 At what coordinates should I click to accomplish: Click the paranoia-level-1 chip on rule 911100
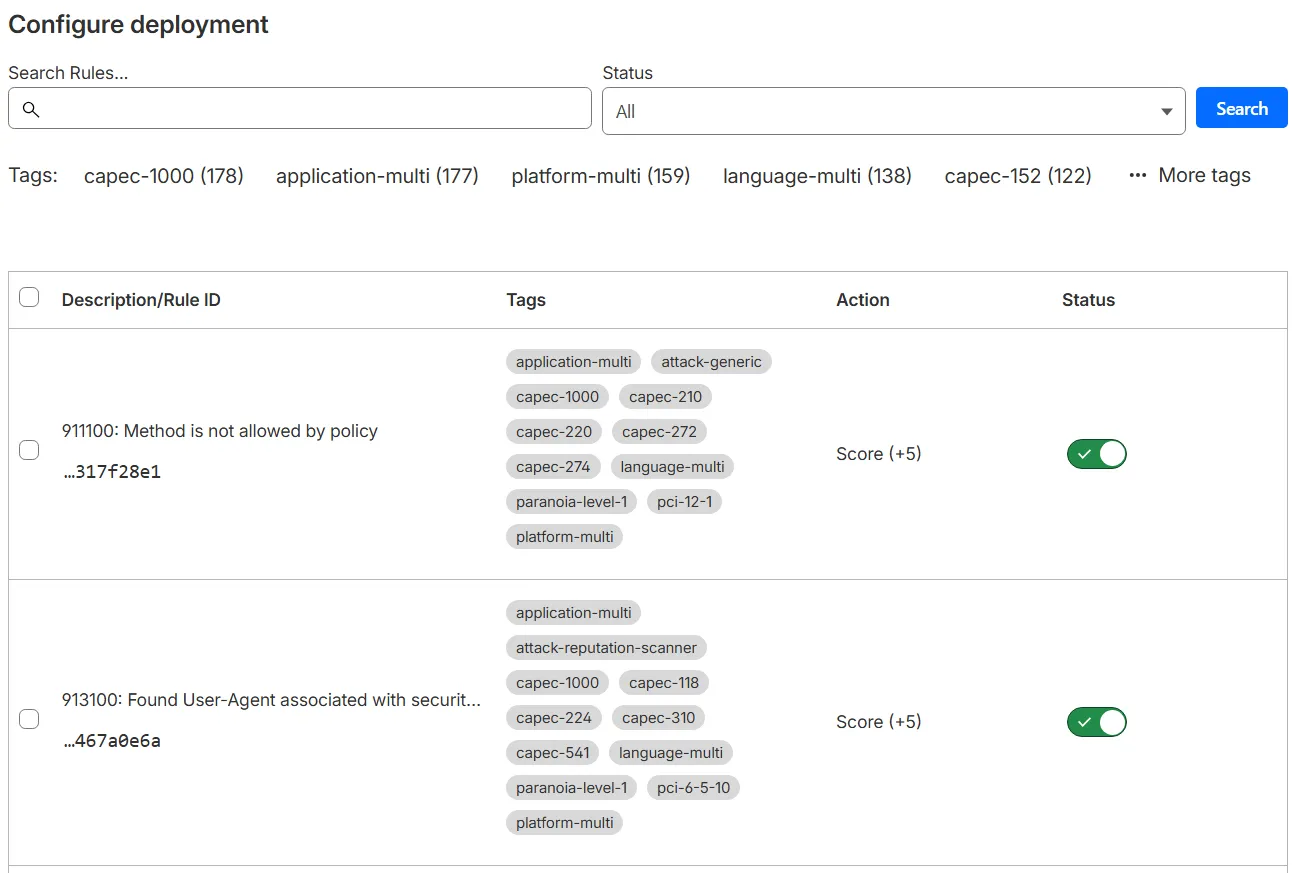tap(571, 501)
